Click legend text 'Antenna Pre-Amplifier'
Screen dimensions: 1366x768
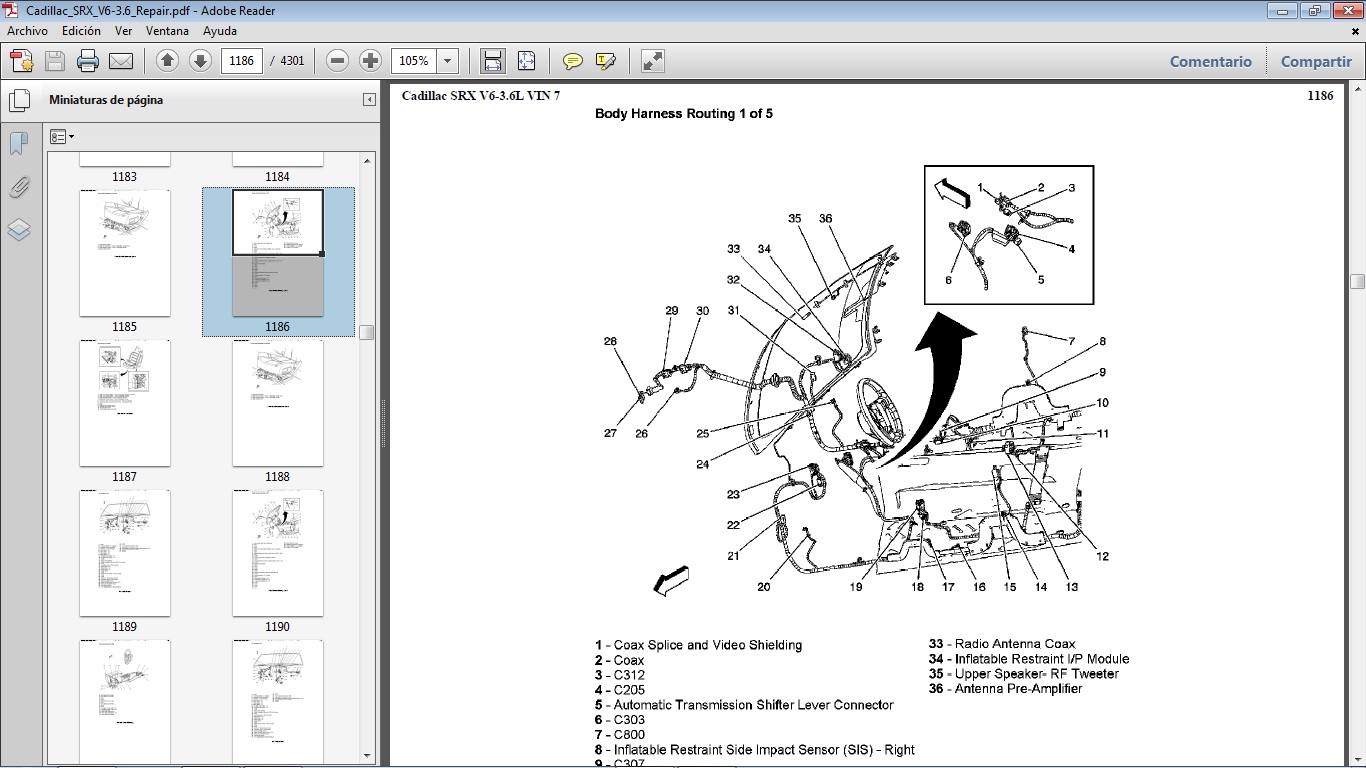(x=1018, y=689)
